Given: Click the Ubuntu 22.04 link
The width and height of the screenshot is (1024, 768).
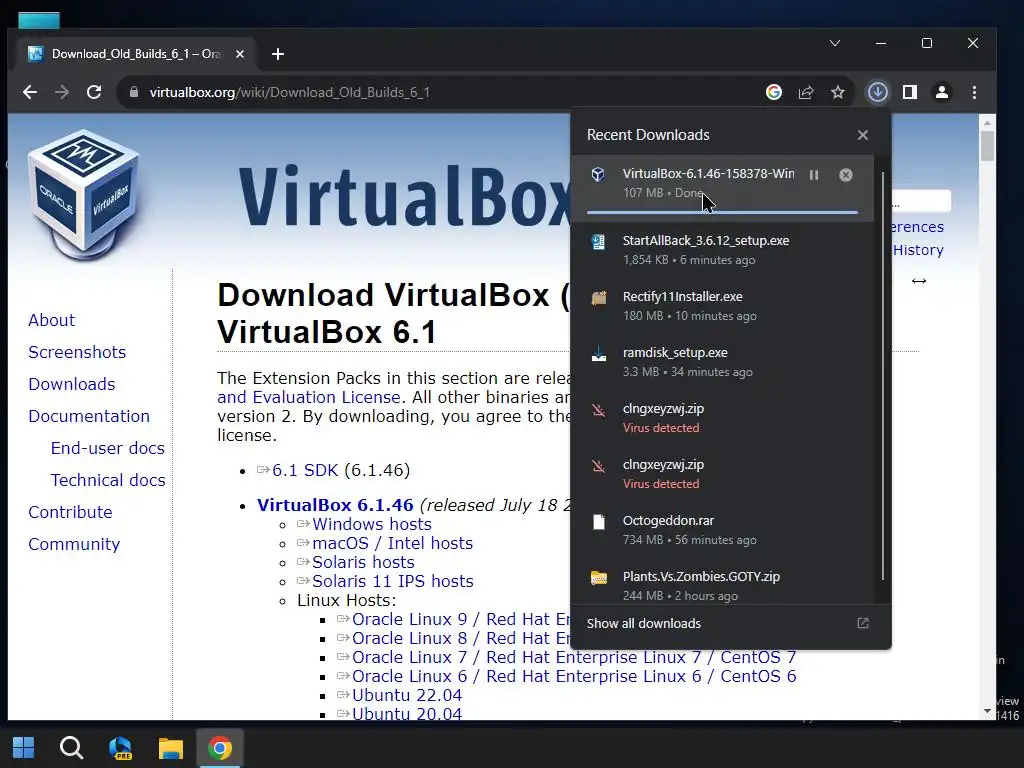Looking at the screenshot, I should tap(407, 695).
